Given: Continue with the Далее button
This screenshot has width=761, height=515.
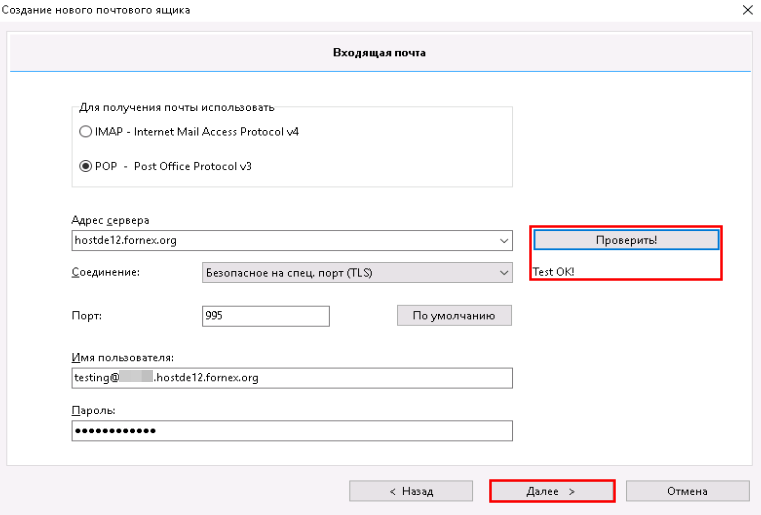Looking at the screenshot, I should coord(551,491).
